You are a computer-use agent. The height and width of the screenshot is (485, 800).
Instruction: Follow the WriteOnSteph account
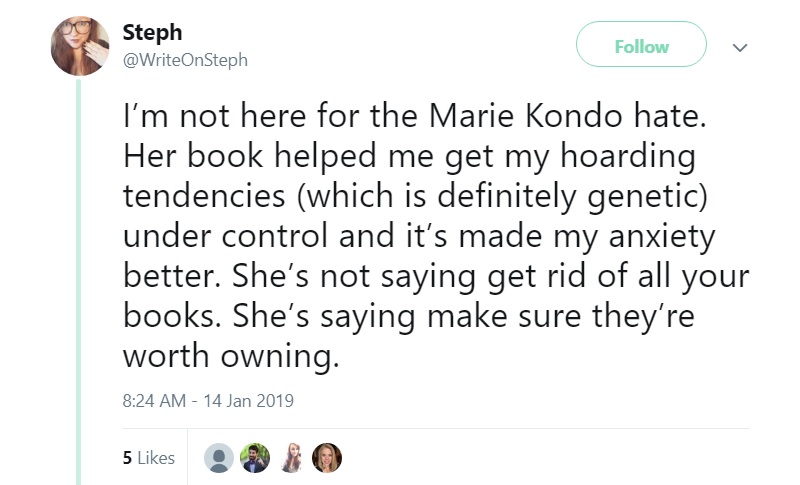(x=641, y=44)
